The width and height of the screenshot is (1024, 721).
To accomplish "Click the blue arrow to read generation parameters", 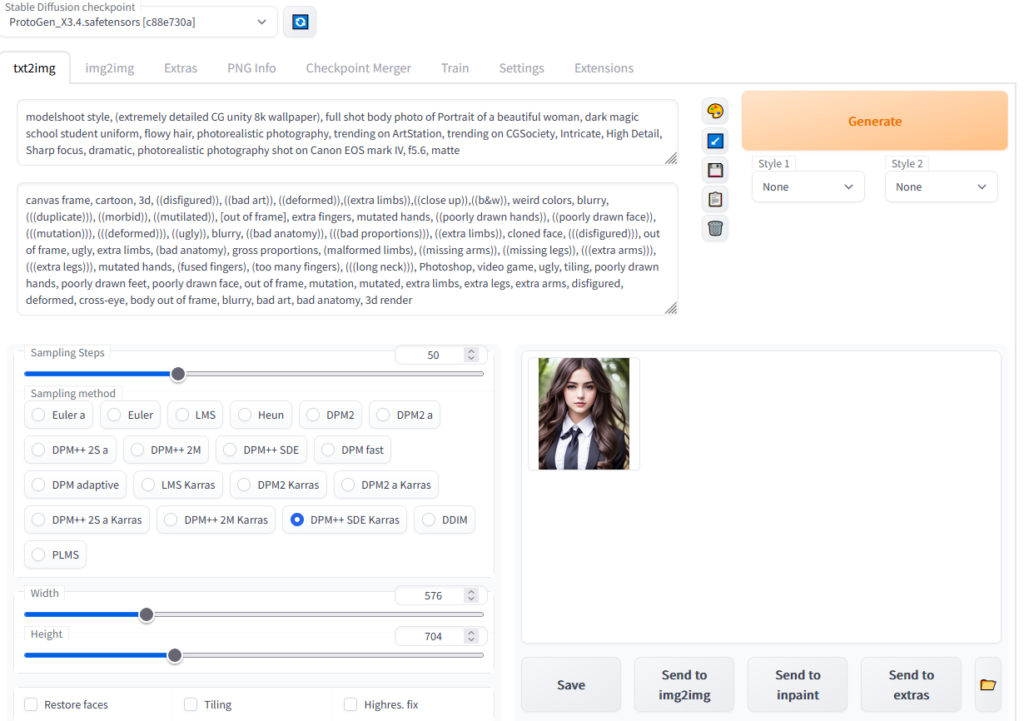I will point(715,139).
